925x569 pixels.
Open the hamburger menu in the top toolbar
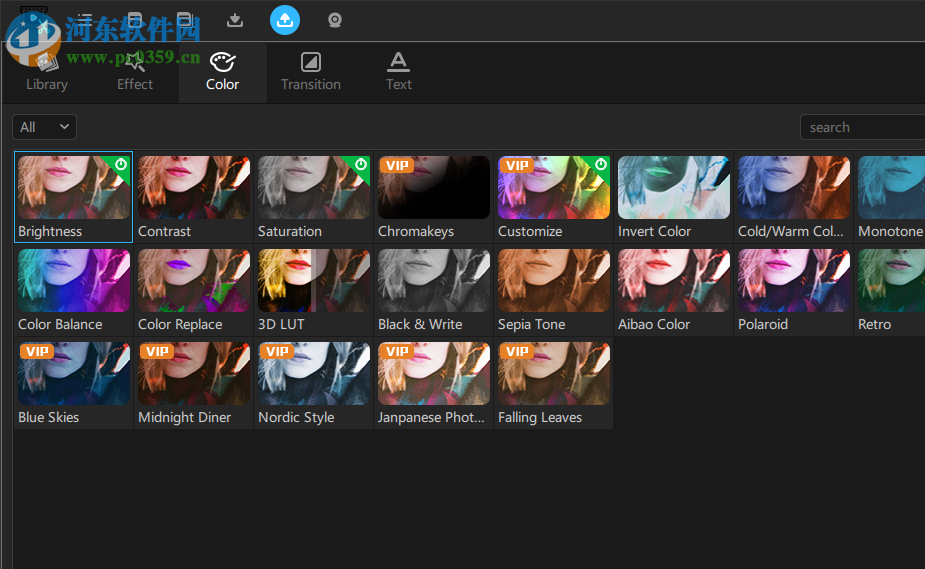point(85,19)
